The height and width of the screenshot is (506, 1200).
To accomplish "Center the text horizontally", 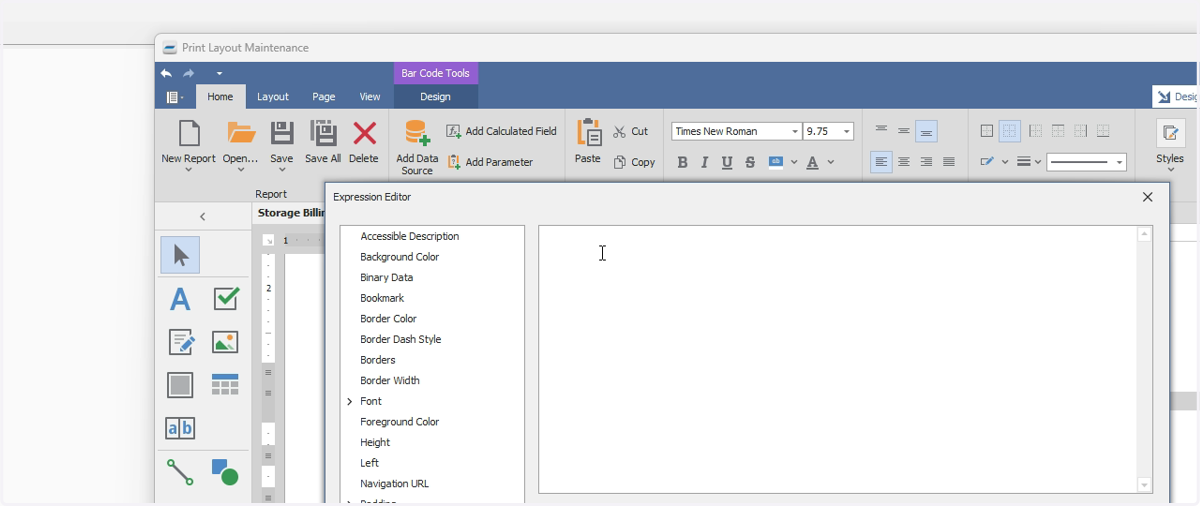I will coord(904,162).
